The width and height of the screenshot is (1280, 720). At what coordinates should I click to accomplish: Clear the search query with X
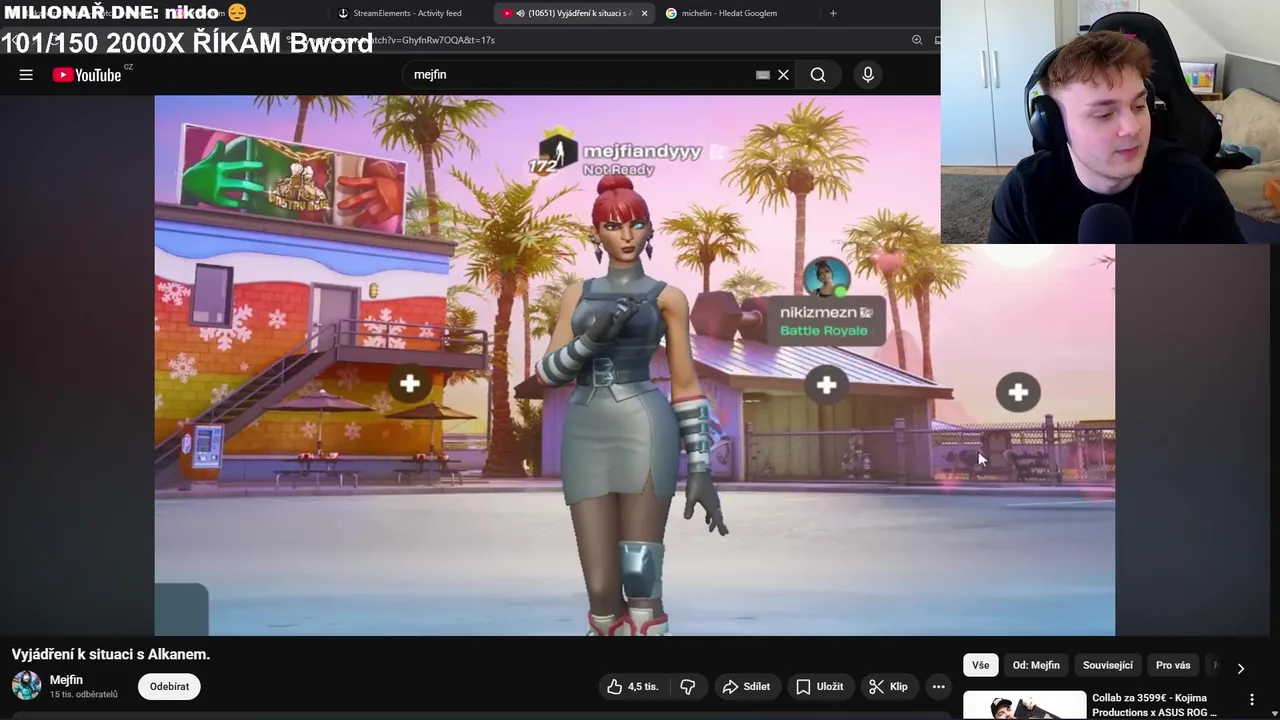[x=784, y=75]
